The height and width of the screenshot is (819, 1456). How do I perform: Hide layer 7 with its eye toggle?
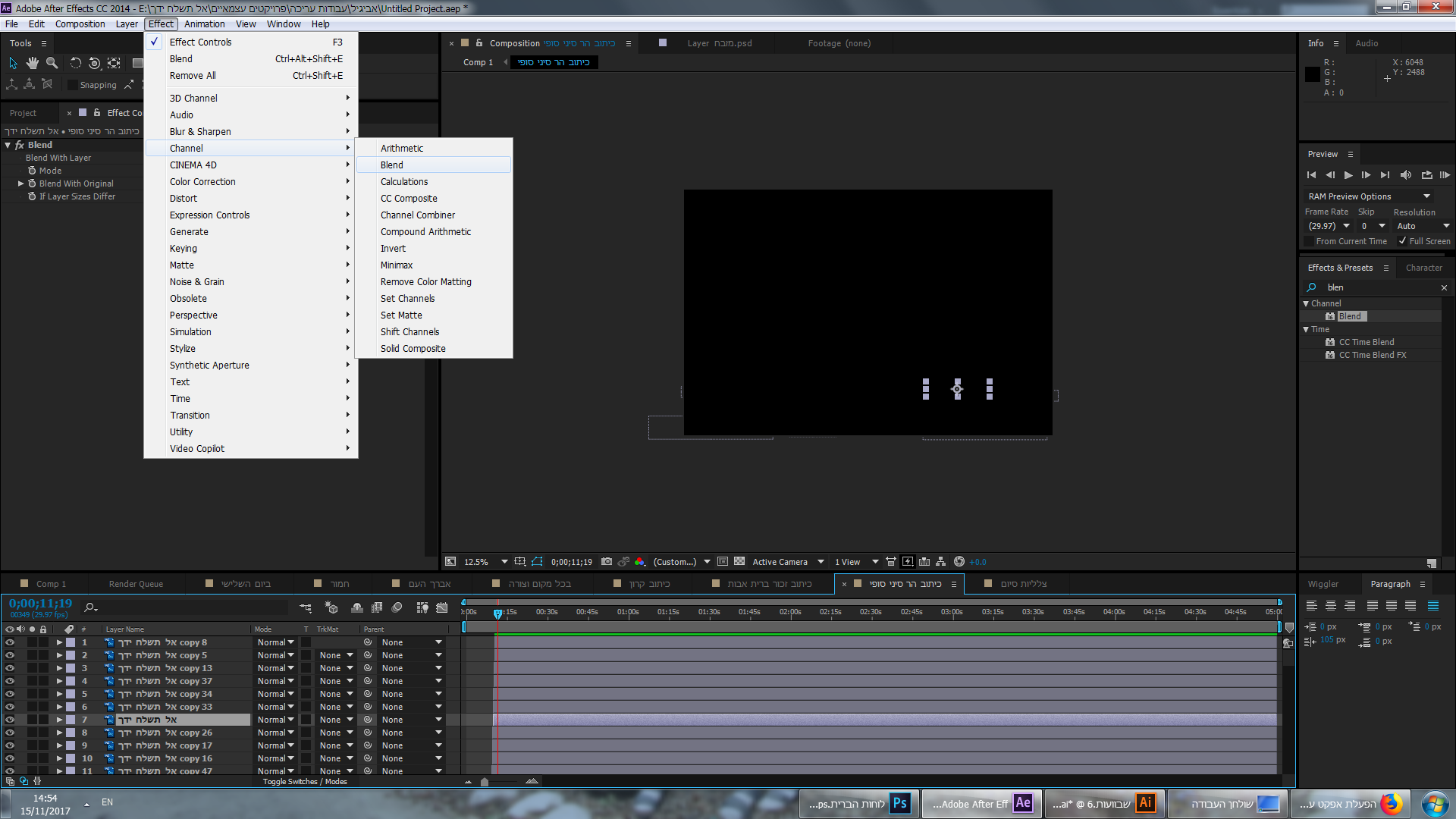pos(10,720)
